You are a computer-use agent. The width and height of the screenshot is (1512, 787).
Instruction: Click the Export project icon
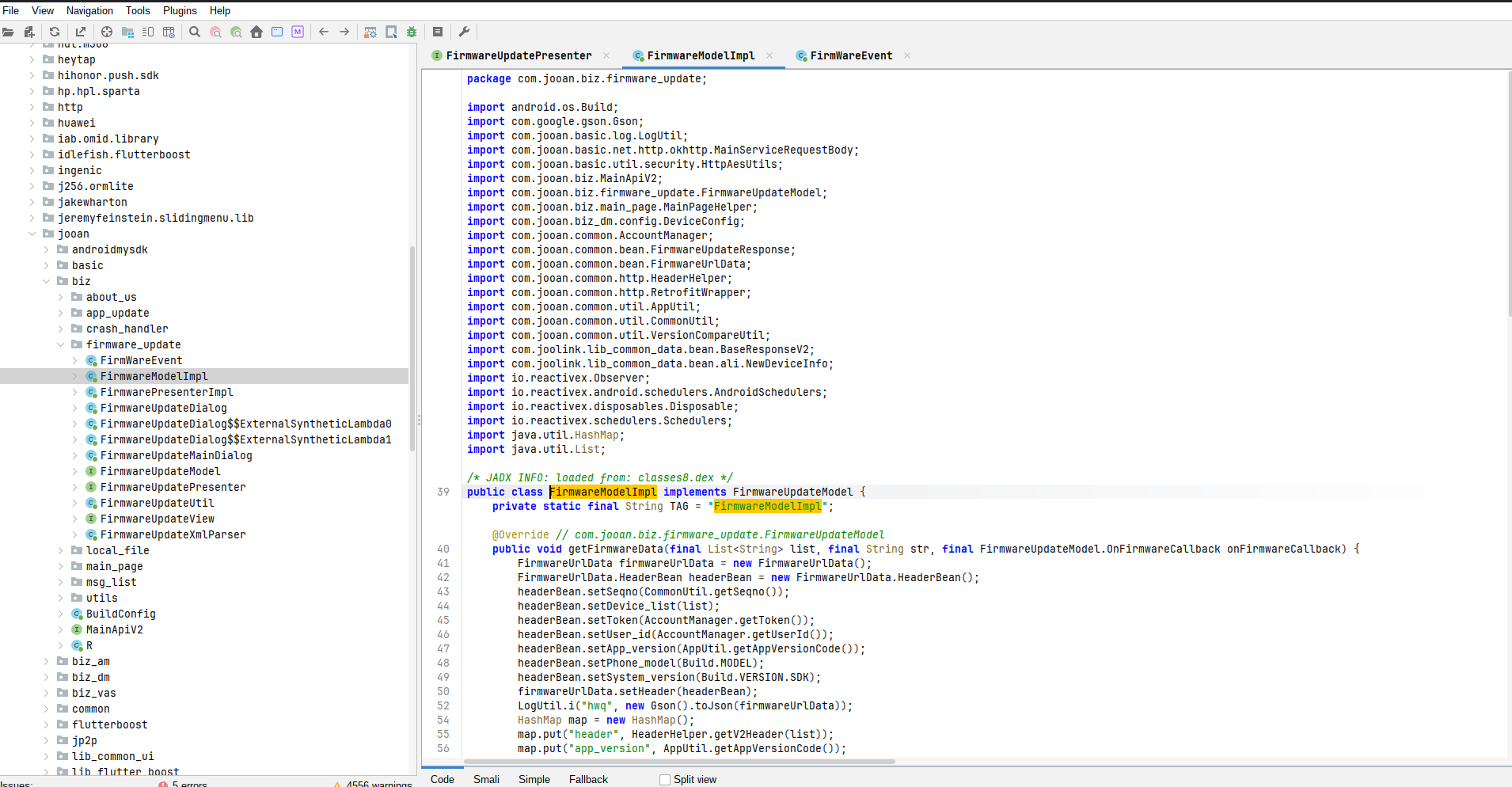[x=80, y=32]
